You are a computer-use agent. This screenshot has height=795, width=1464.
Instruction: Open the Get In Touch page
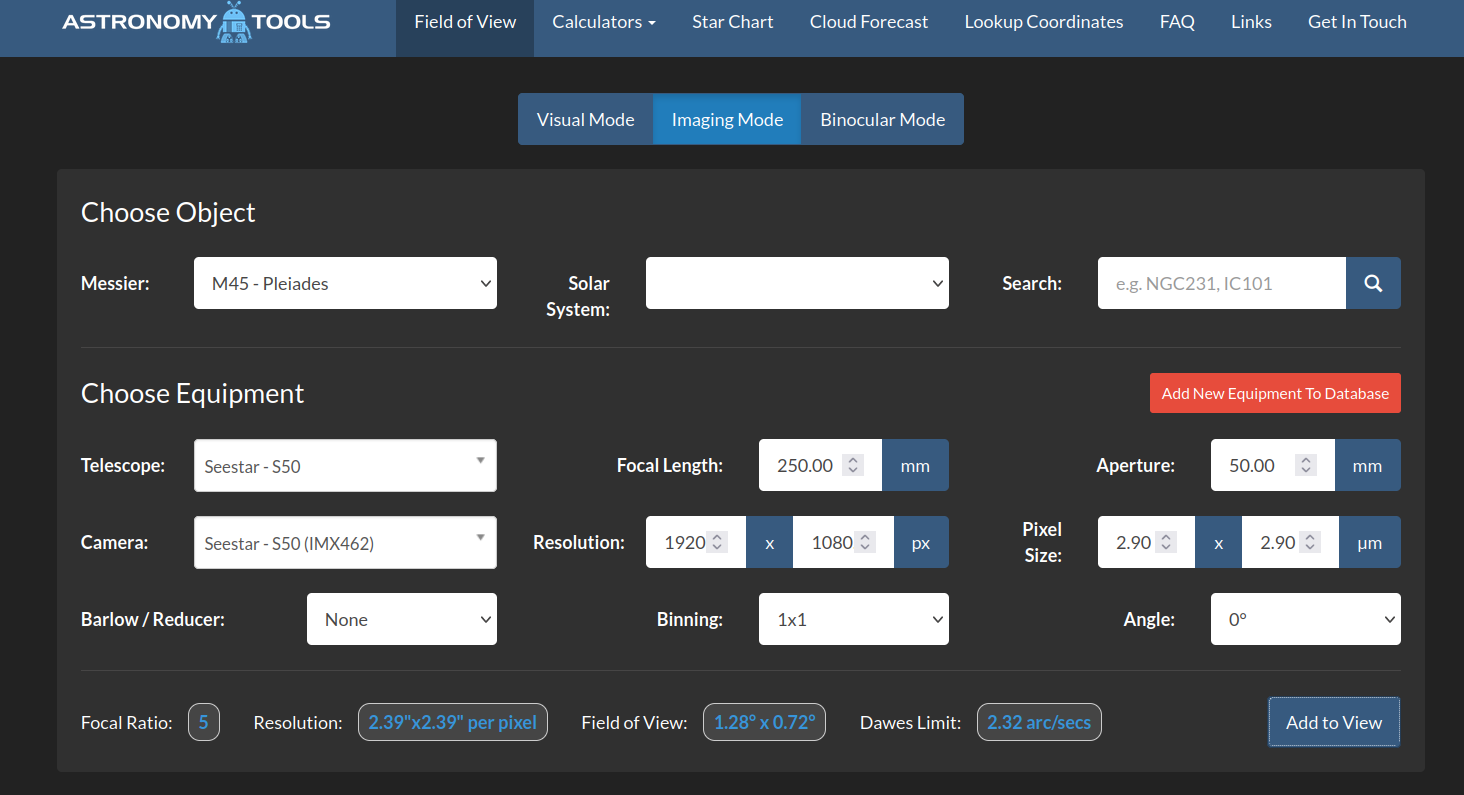(1357, 22)
